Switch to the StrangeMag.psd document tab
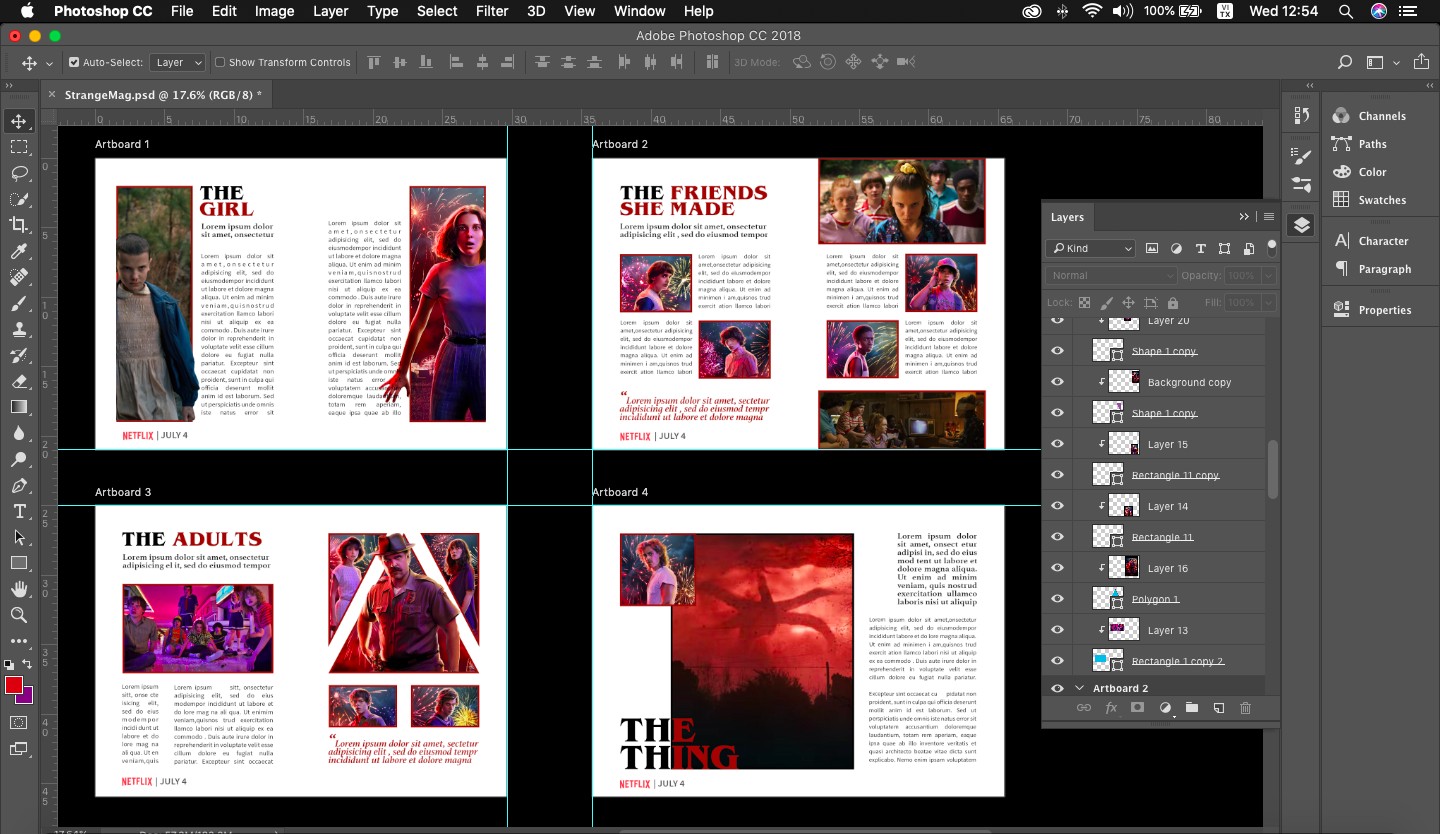 tap(163, 95)
